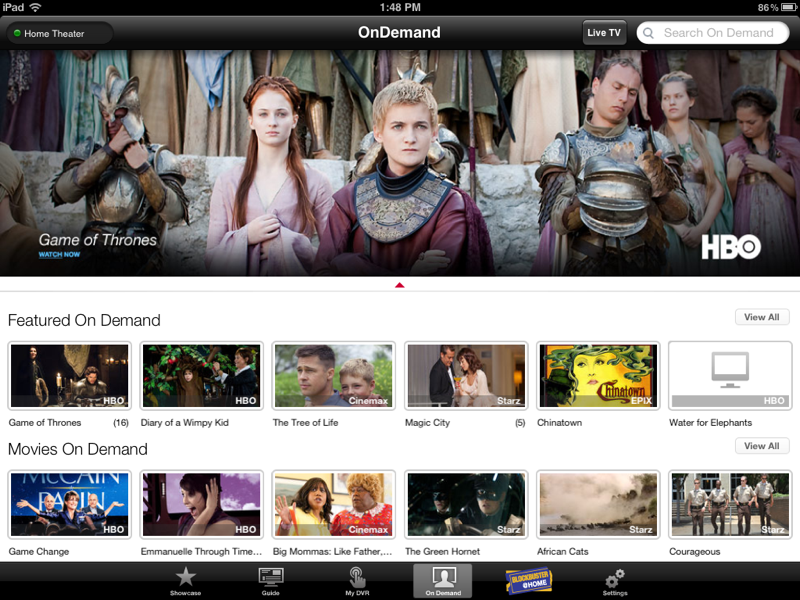Open the Blockbuster @Home icon
Image resolution: width=800 pixels, height=600 pixels.
click(x=529, y=579)
